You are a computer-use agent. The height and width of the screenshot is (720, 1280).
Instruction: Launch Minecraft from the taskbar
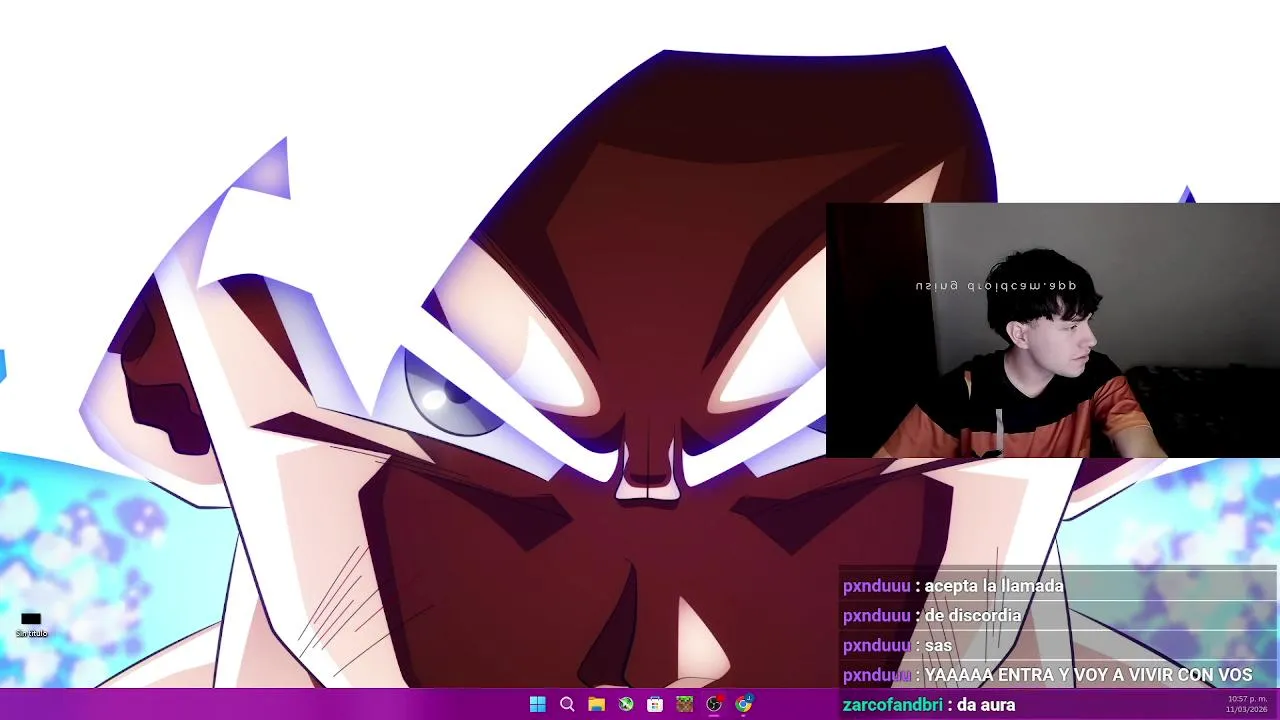pos(684,704)
